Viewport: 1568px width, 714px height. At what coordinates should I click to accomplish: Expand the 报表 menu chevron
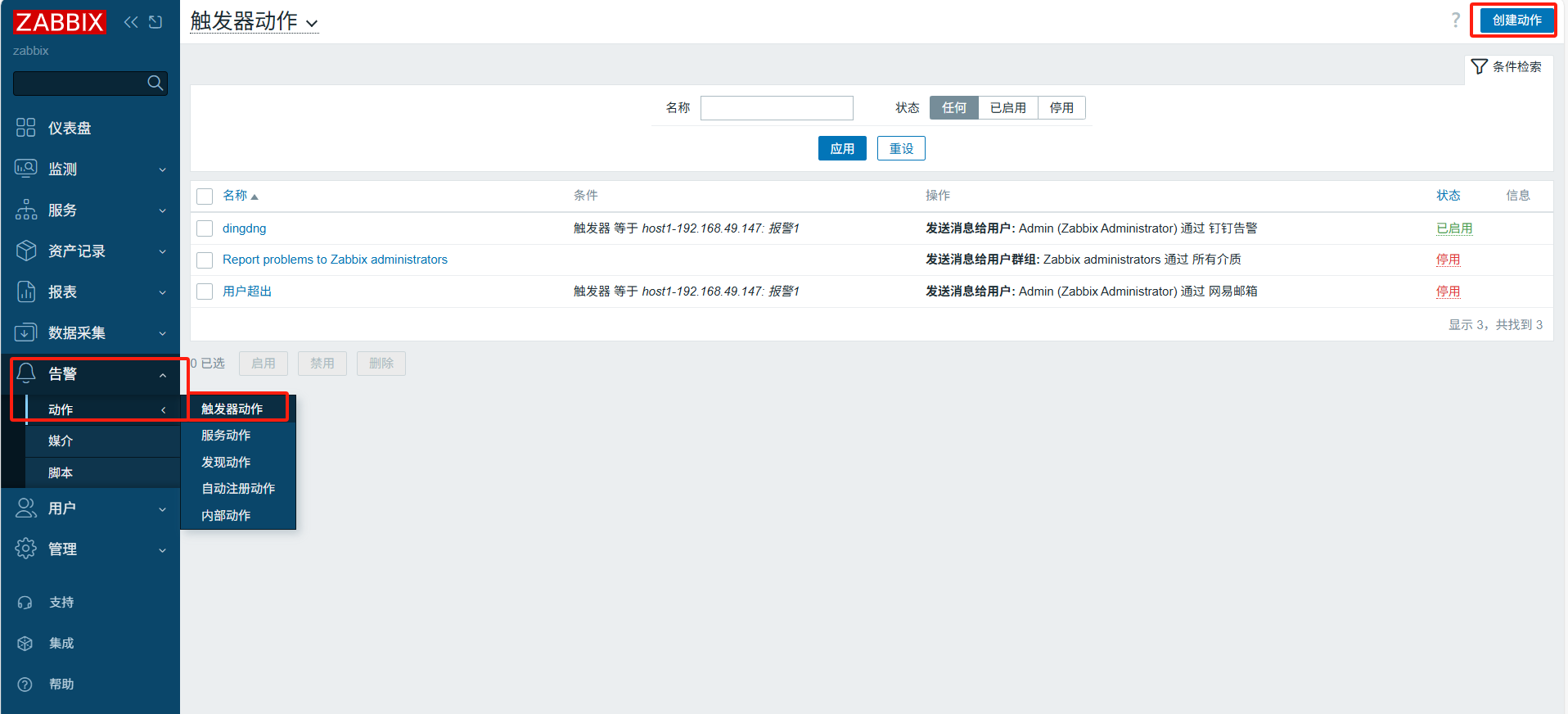pos(162,292)
